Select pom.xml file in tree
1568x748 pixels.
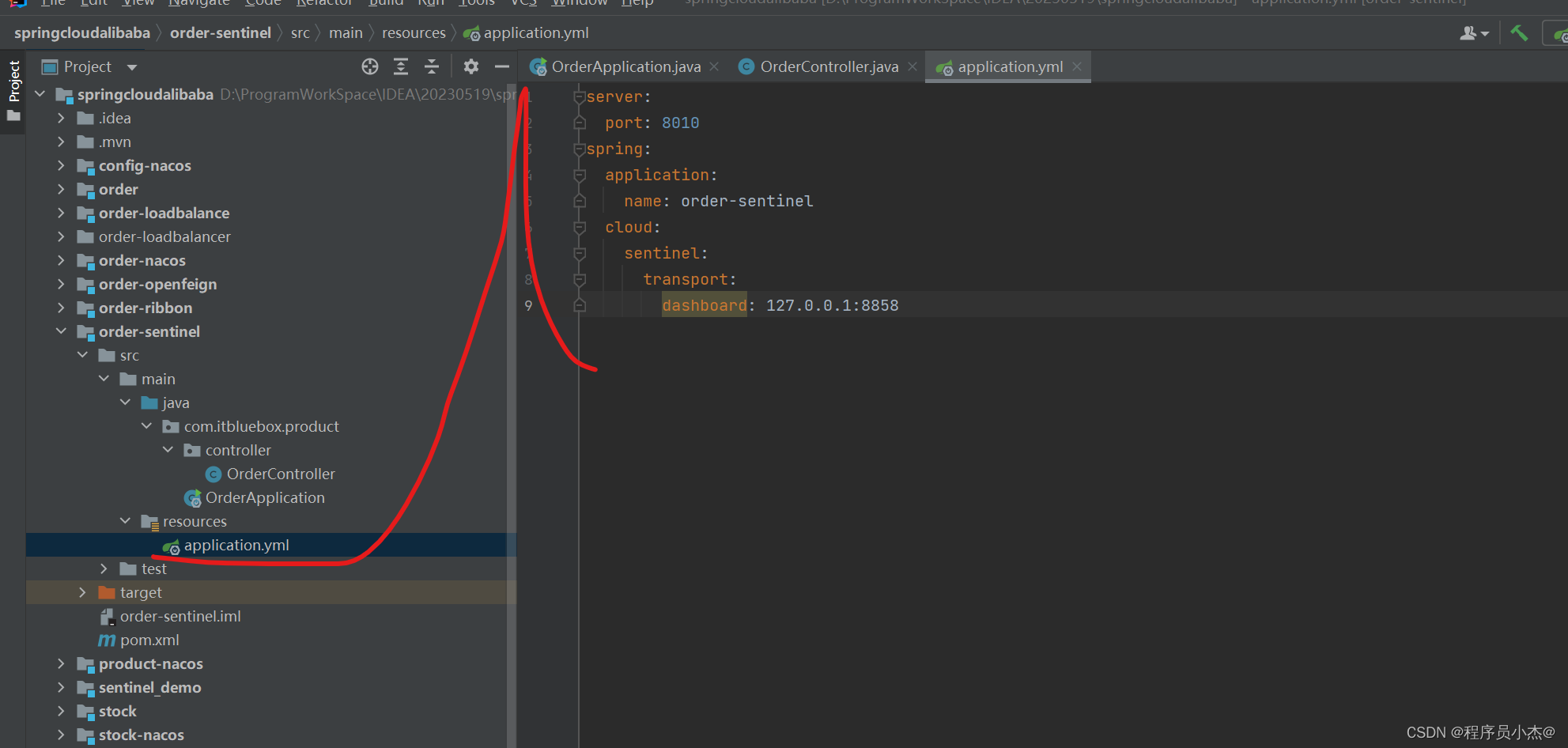tap(149, 640)
